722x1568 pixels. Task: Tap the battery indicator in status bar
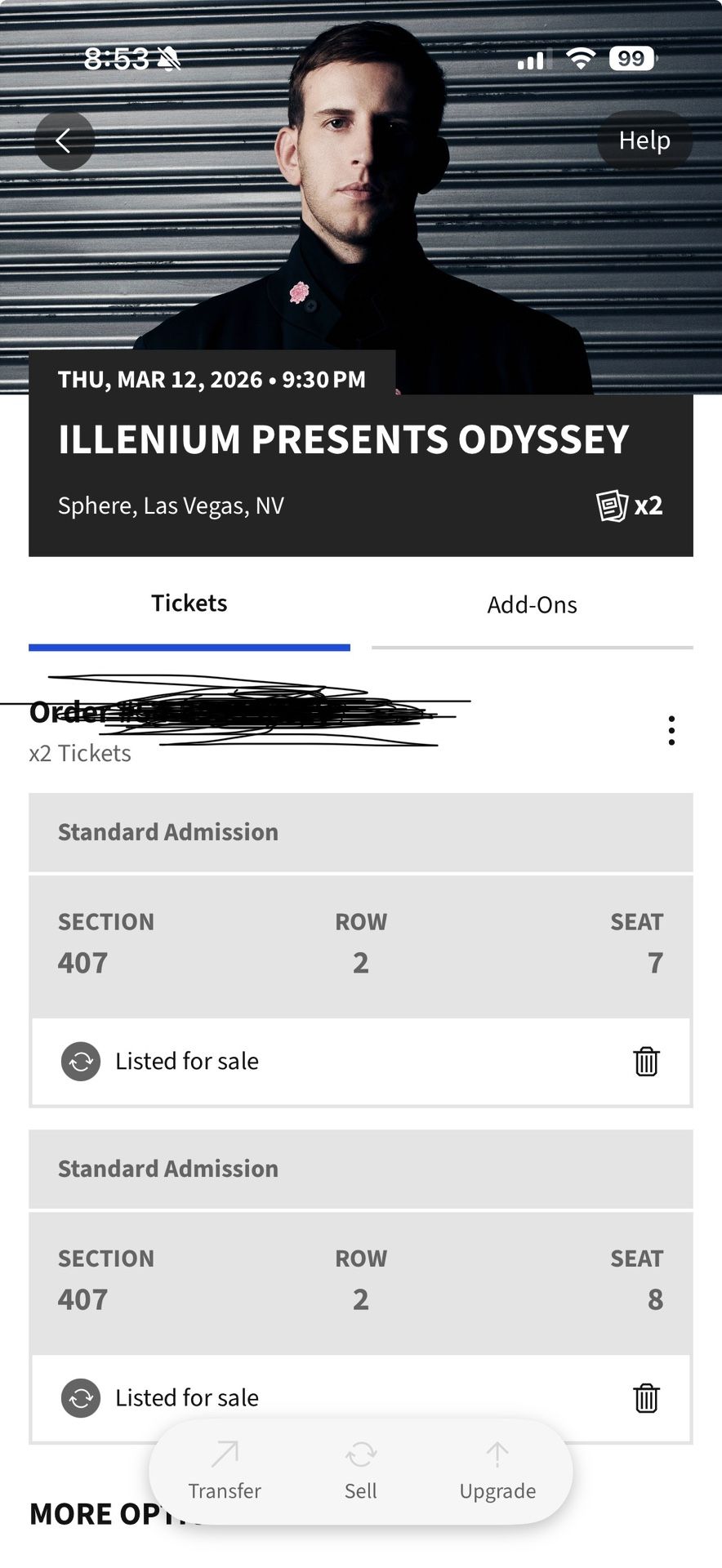tap(632, 59)
